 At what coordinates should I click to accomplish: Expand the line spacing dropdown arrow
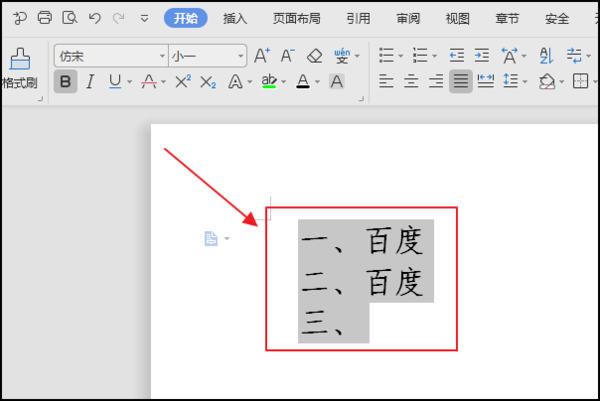525,82
